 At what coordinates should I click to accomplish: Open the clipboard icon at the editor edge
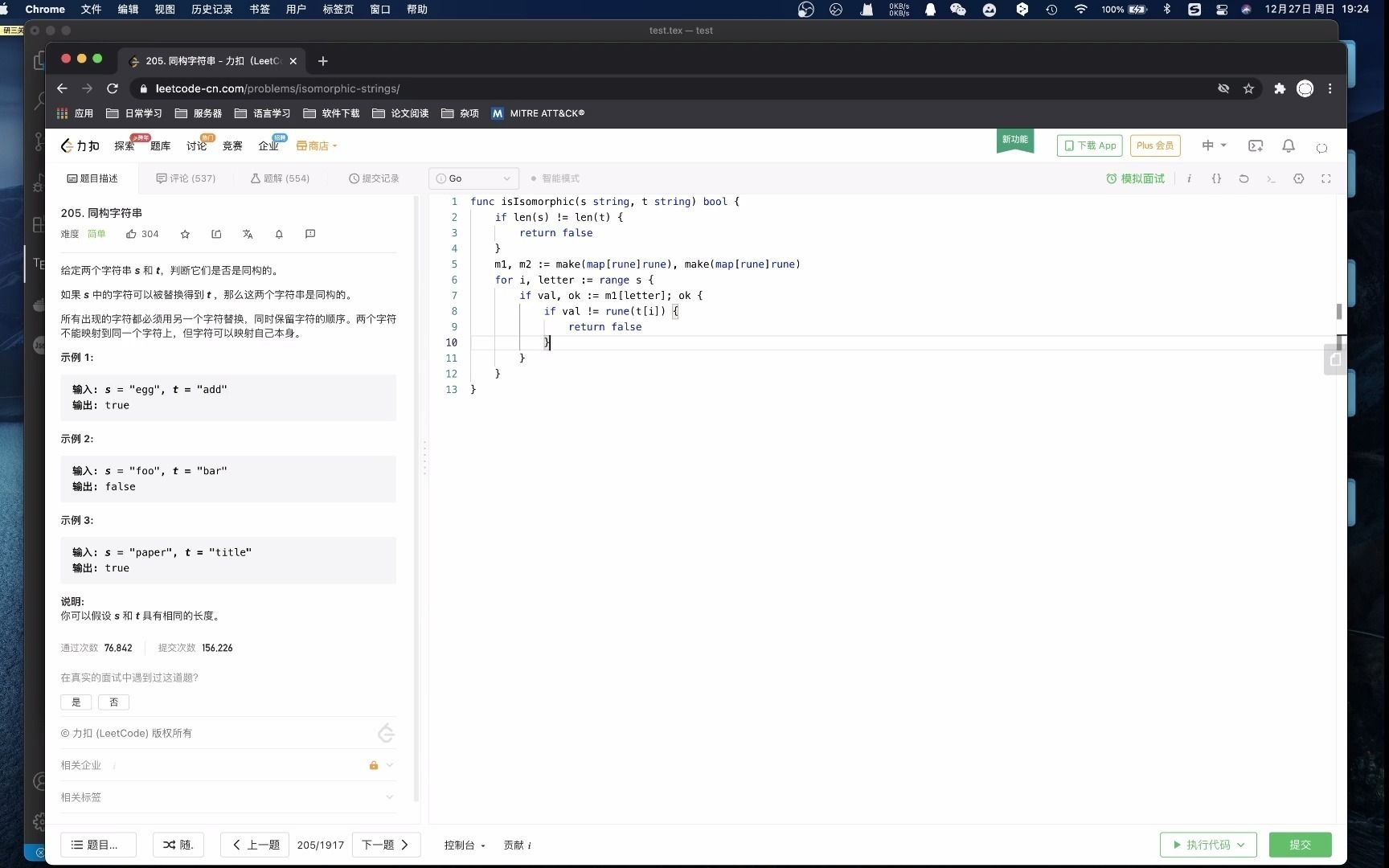click(x=1335, y=359)
